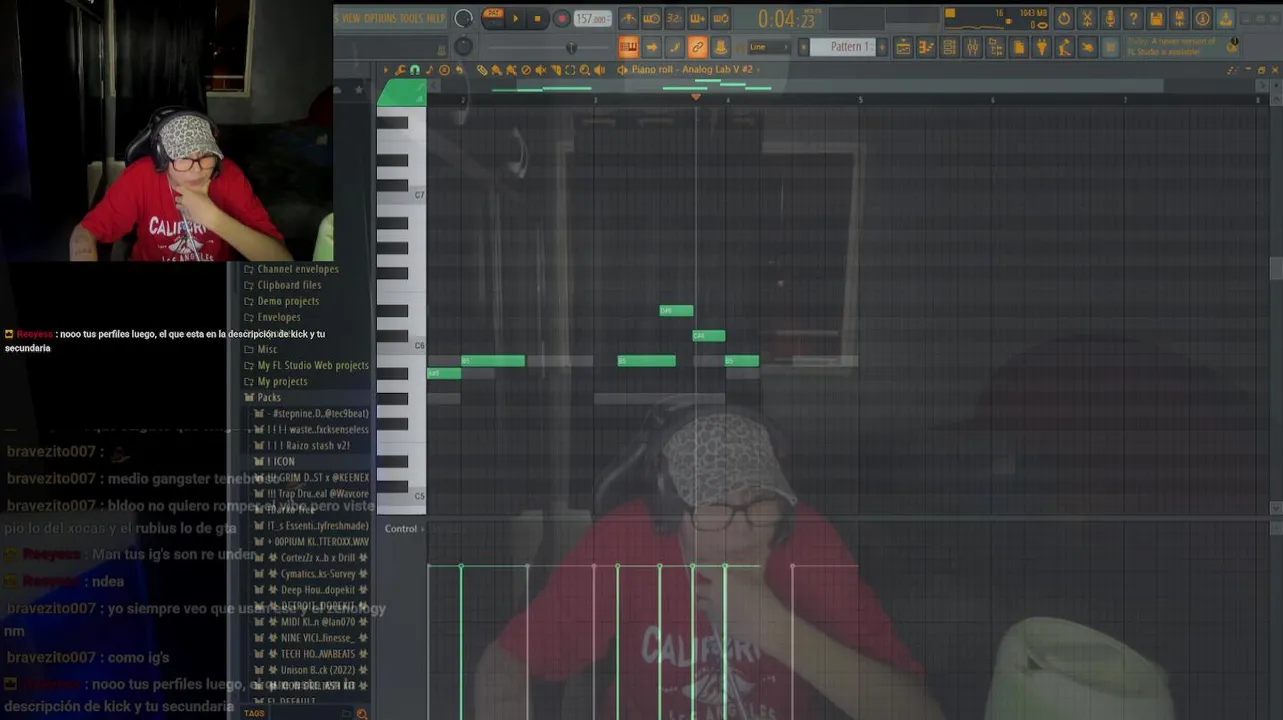Image resolution: width=1283 pixels, height=720 pixels.
Task: Open the tempo tapper icon
Action: point(1065,47)
